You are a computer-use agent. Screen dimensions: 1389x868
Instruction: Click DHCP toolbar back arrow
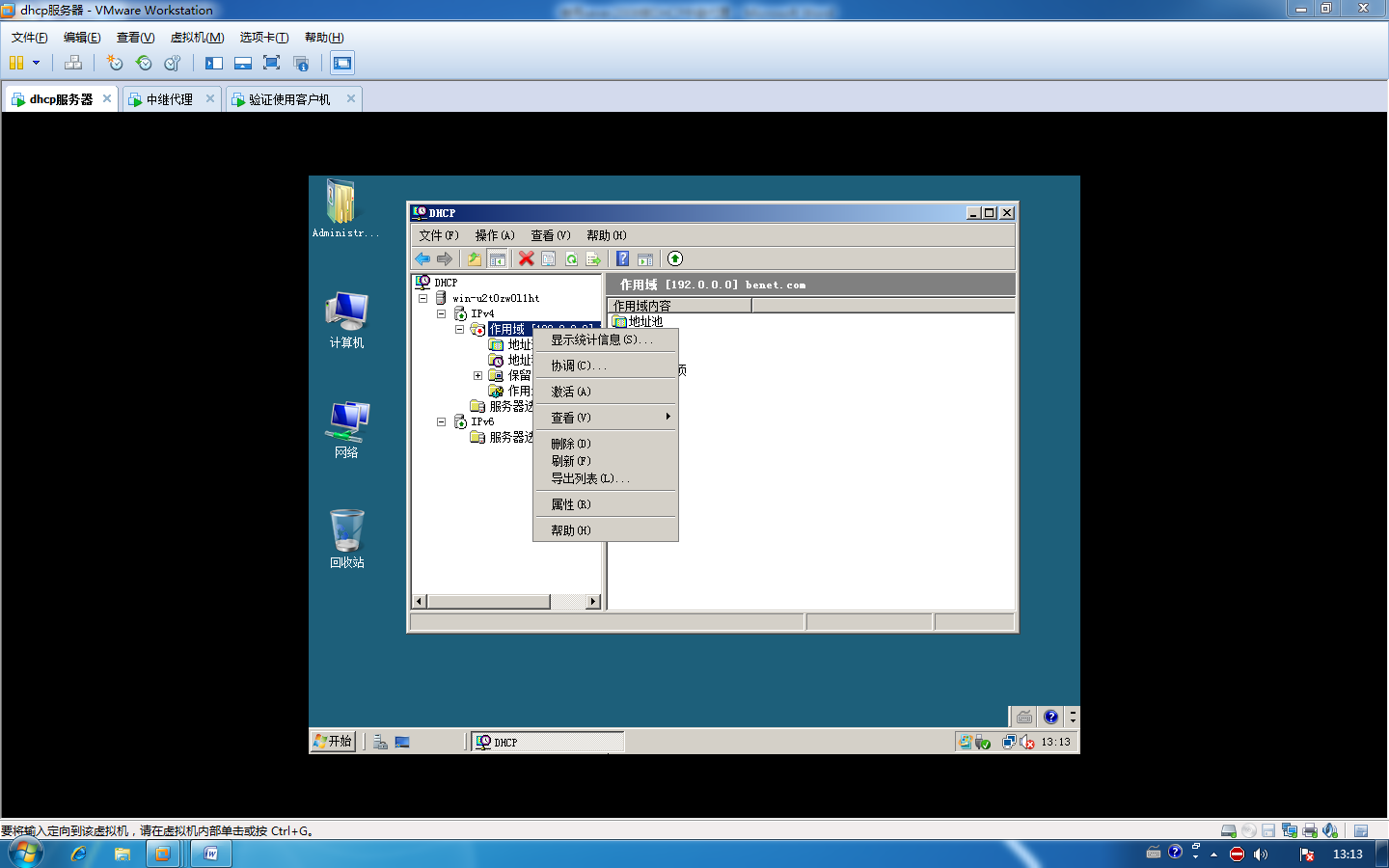coord(422,258)
